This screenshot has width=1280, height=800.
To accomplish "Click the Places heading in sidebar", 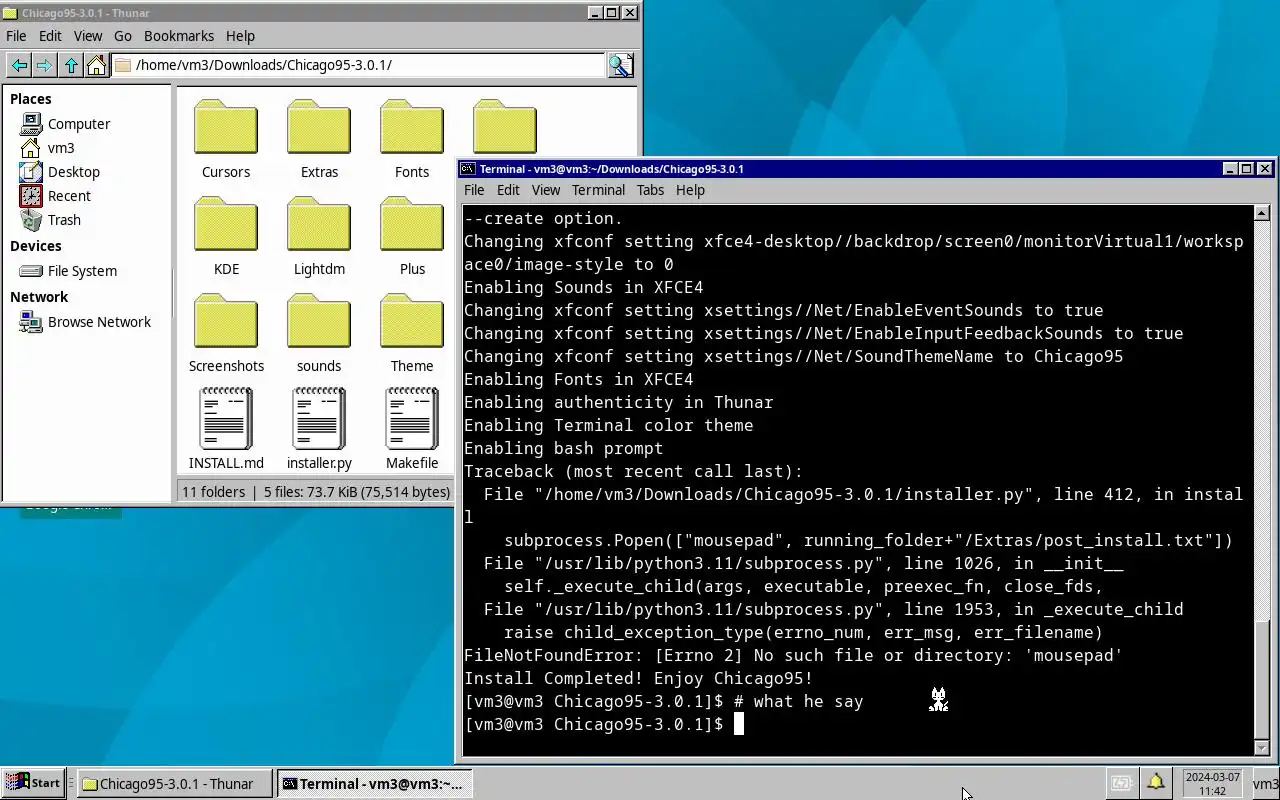I will (31, 99).
